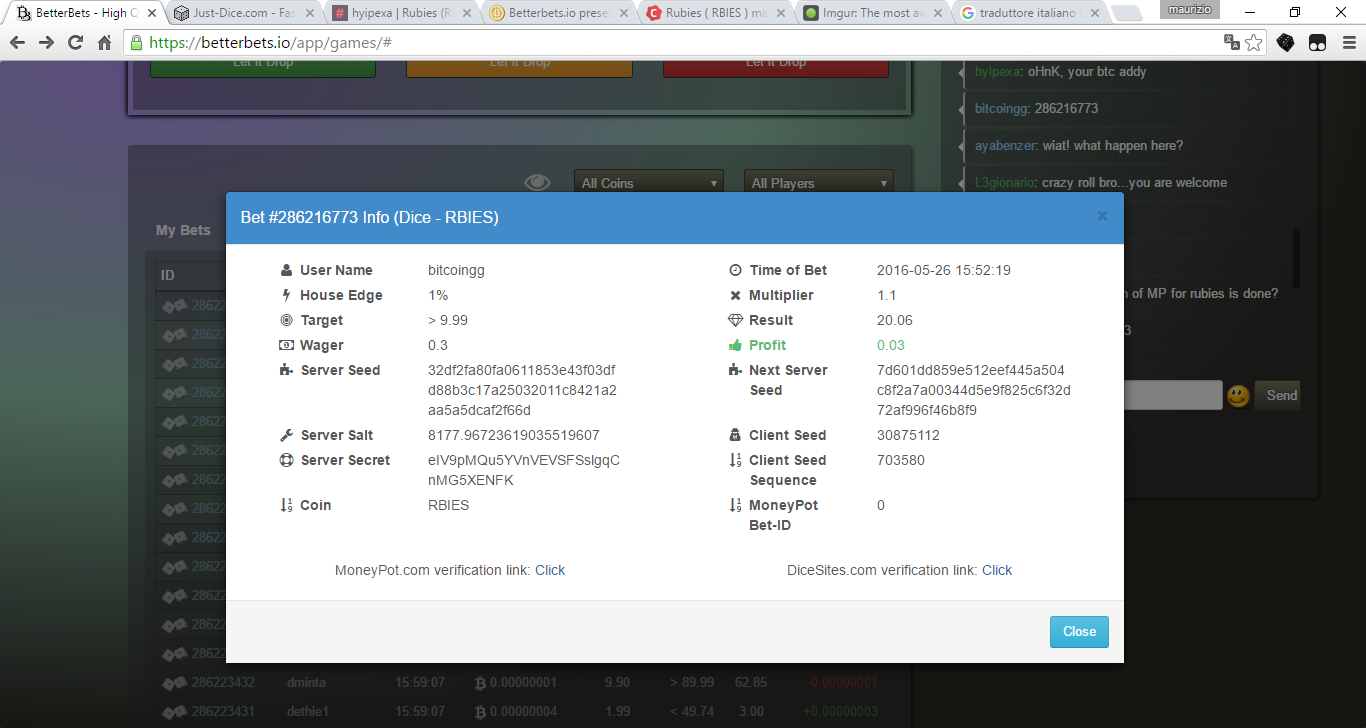The image size is (1366, 728).
Task: Reload the page with the refresh icon
Action: click(75, 43)
